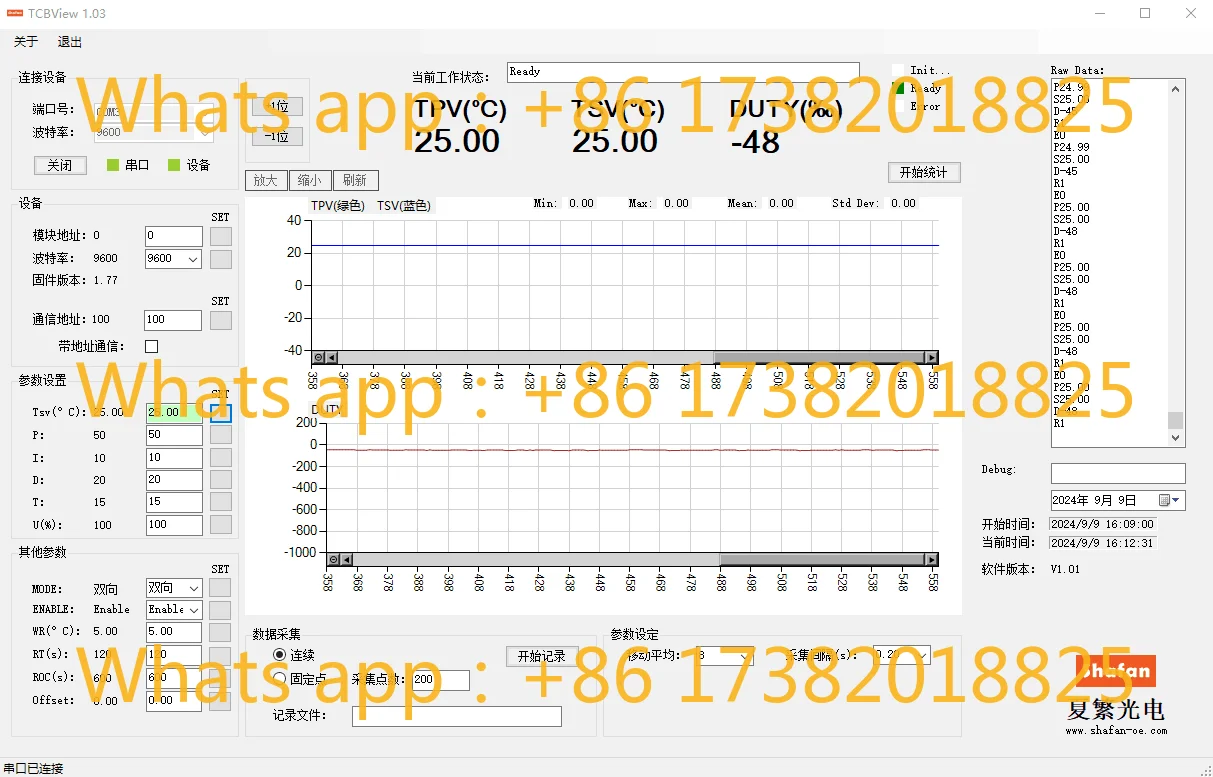Click the green 设备 status indicator
The image size is (1213, 777).
point(174,165)
